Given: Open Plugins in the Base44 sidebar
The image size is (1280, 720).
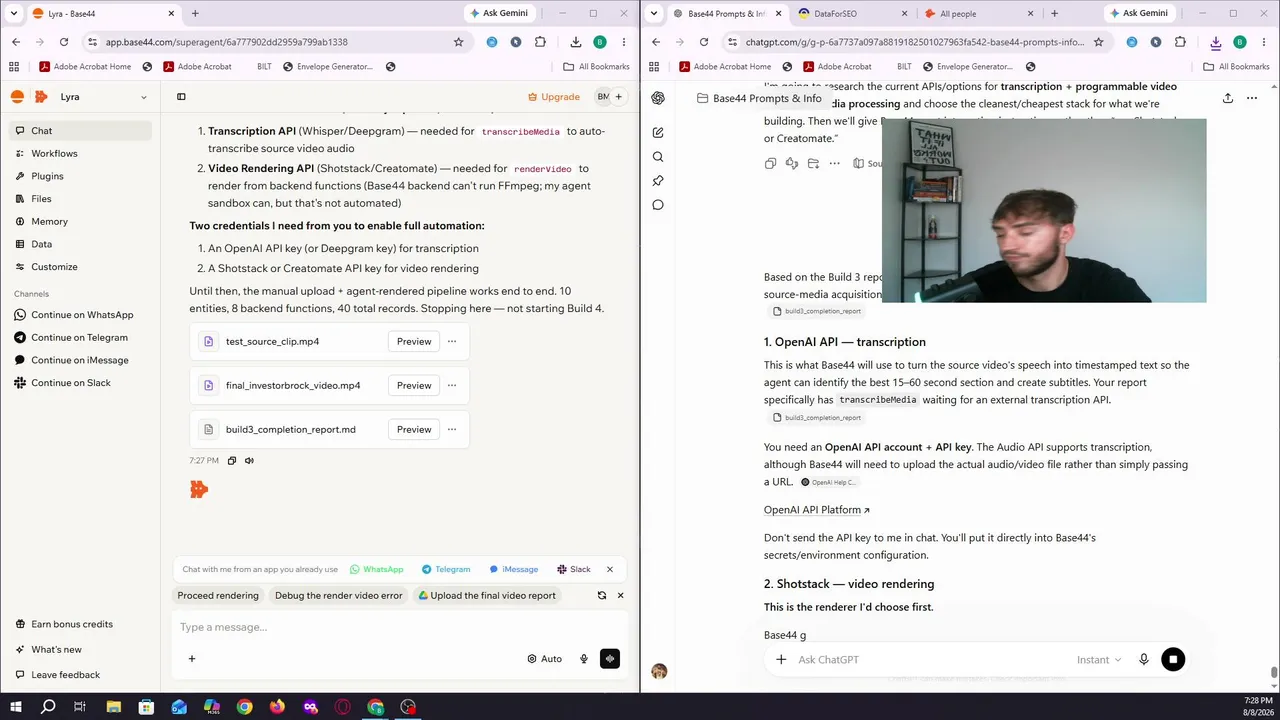Looking at the screenshot, I should [x=80, y=176].
